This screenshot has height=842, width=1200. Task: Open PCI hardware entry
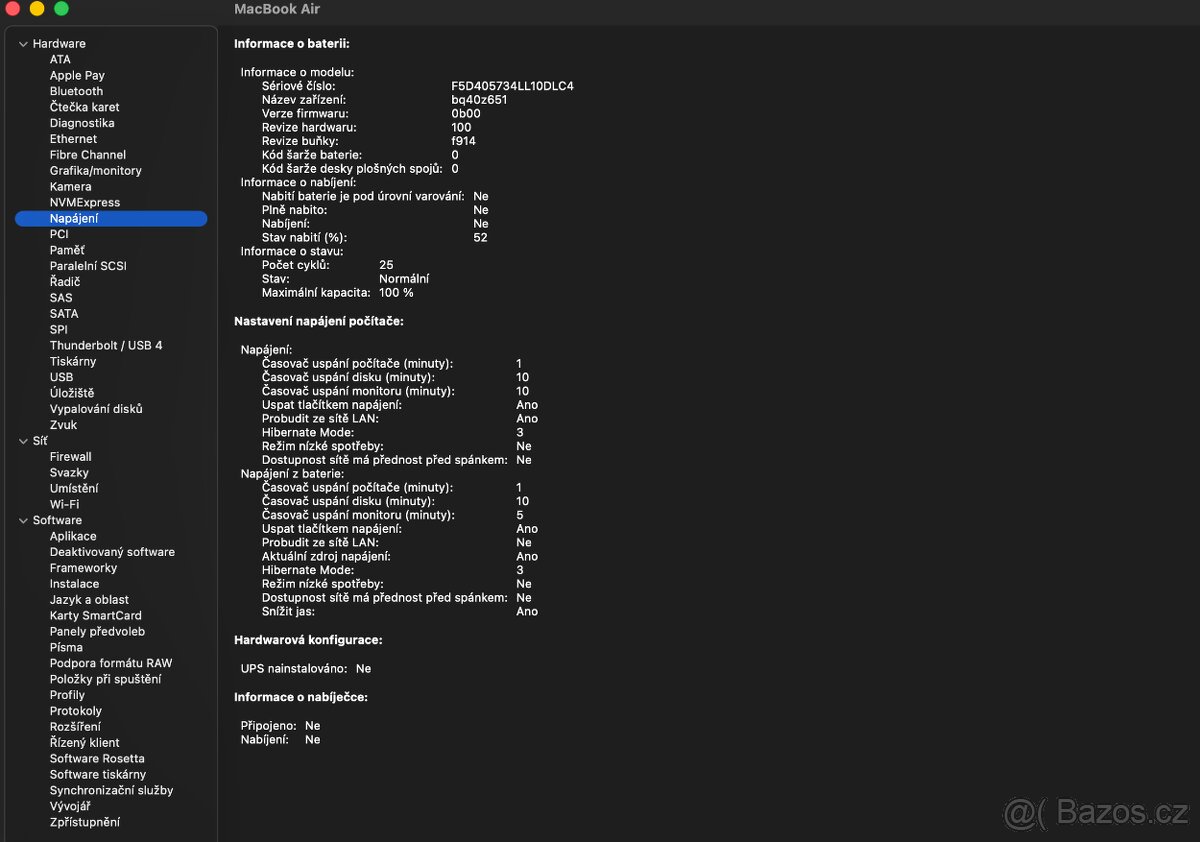(x=59, y=234)
